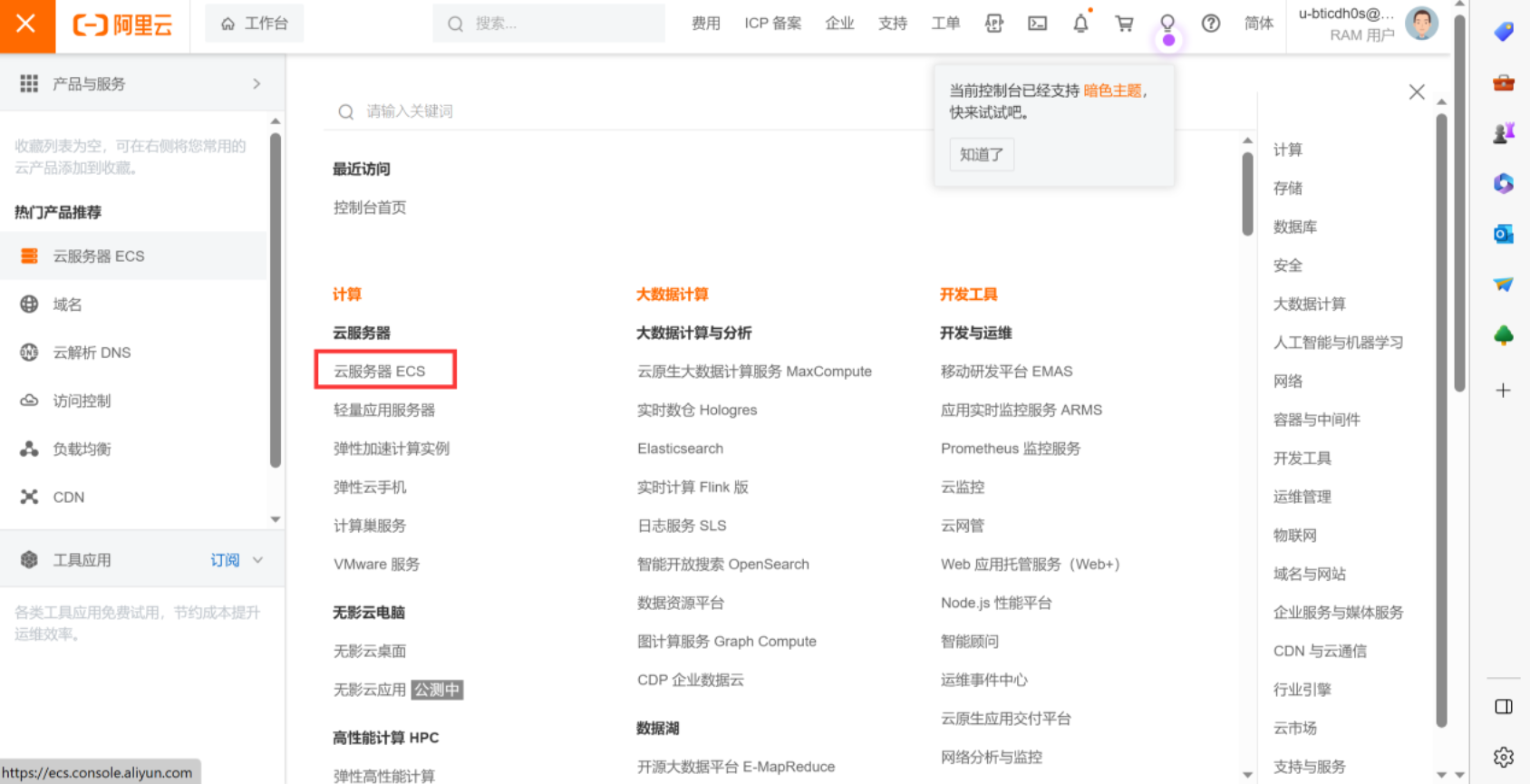This screenshot has width=1530, height=784.
Task: Open 控制台首页 recent visit
Action: click(x=370, y=208)
